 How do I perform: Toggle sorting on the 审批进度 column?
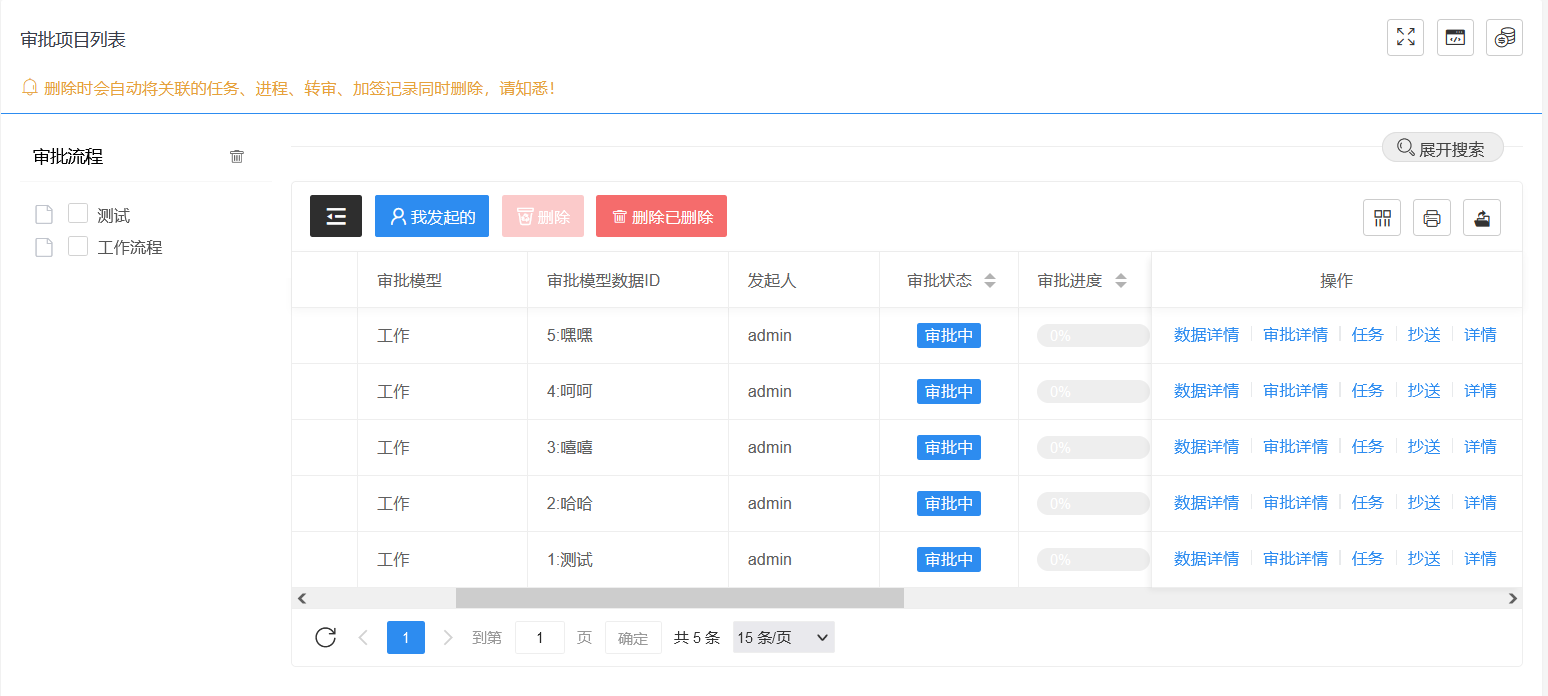point(1121,280)
